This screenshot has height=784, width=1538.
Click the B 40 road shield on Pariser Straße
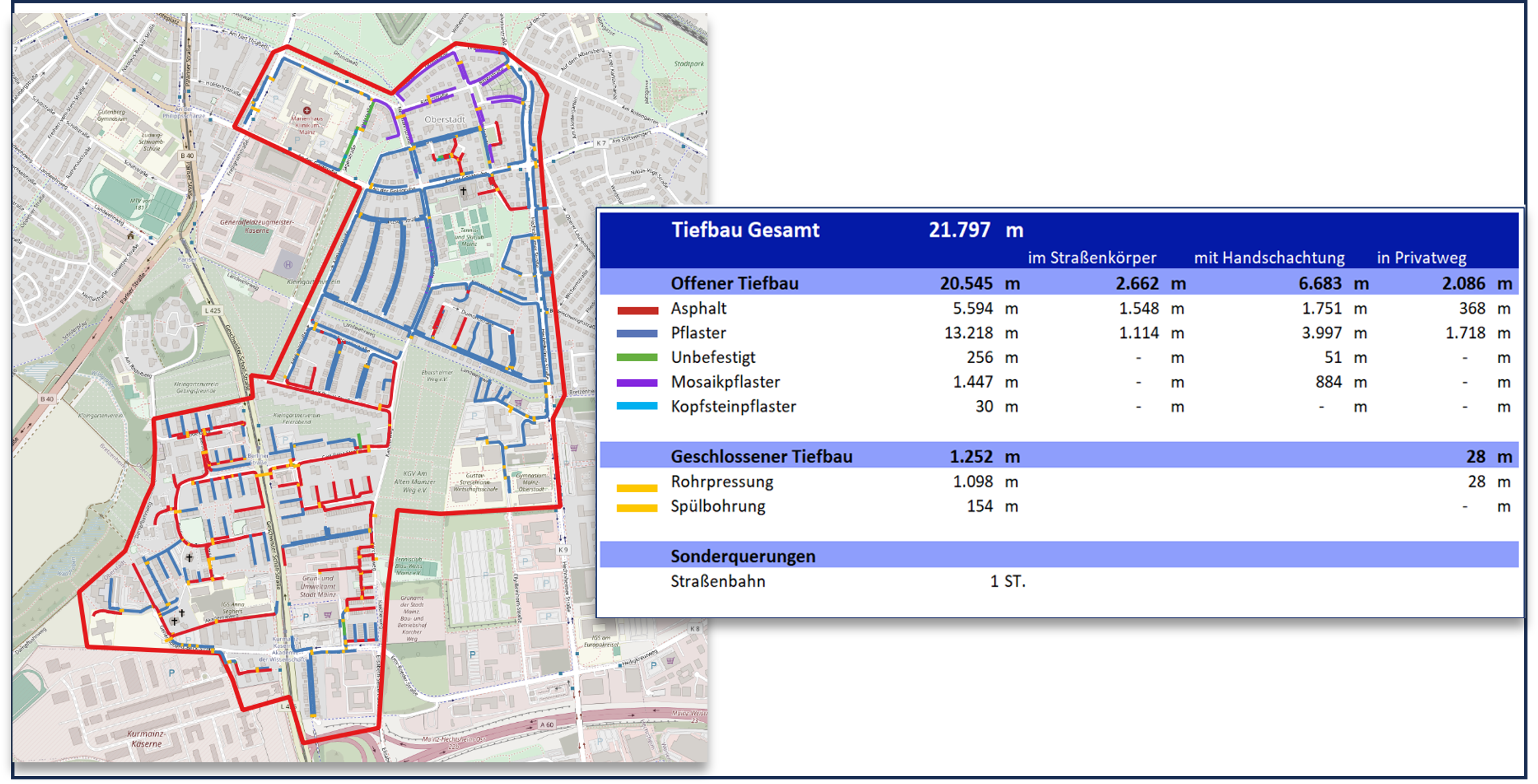(x=188, y=156)
